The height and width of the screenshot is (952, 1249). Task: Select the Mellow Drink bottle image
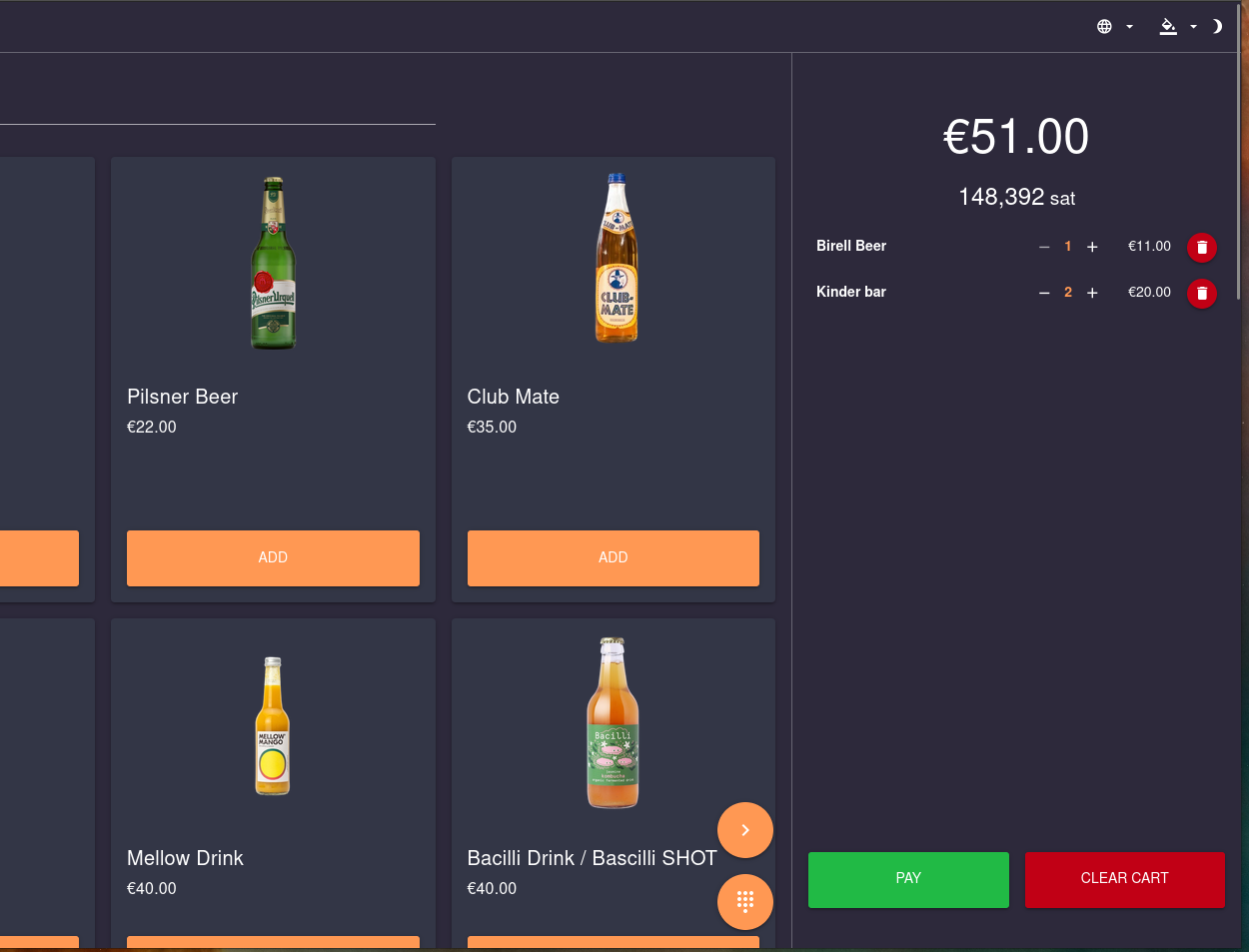tap(272, 725)
